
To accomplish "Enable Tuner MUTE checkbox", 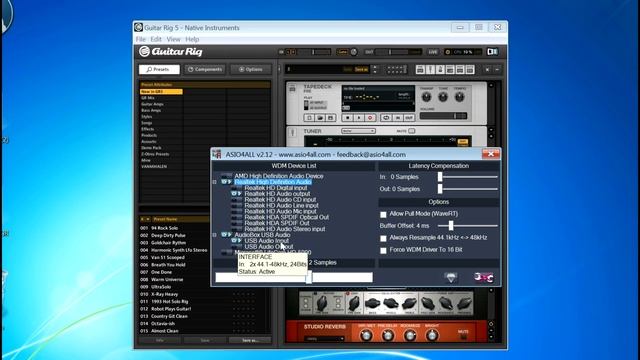I will [411, 131].
